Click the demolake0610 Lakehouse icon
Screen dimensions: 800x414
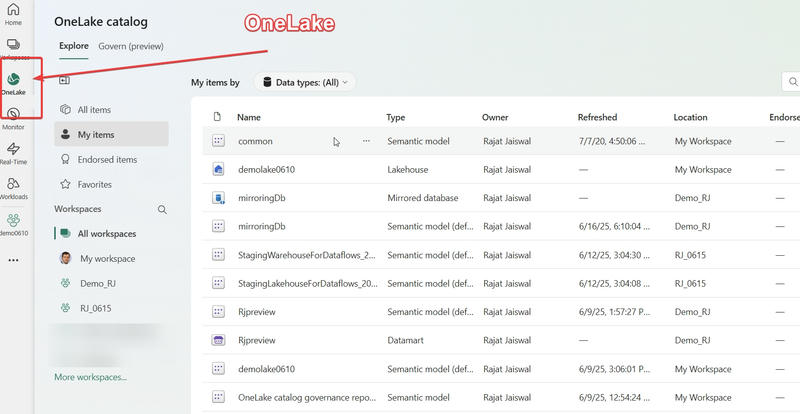click(x=218, y=169)
